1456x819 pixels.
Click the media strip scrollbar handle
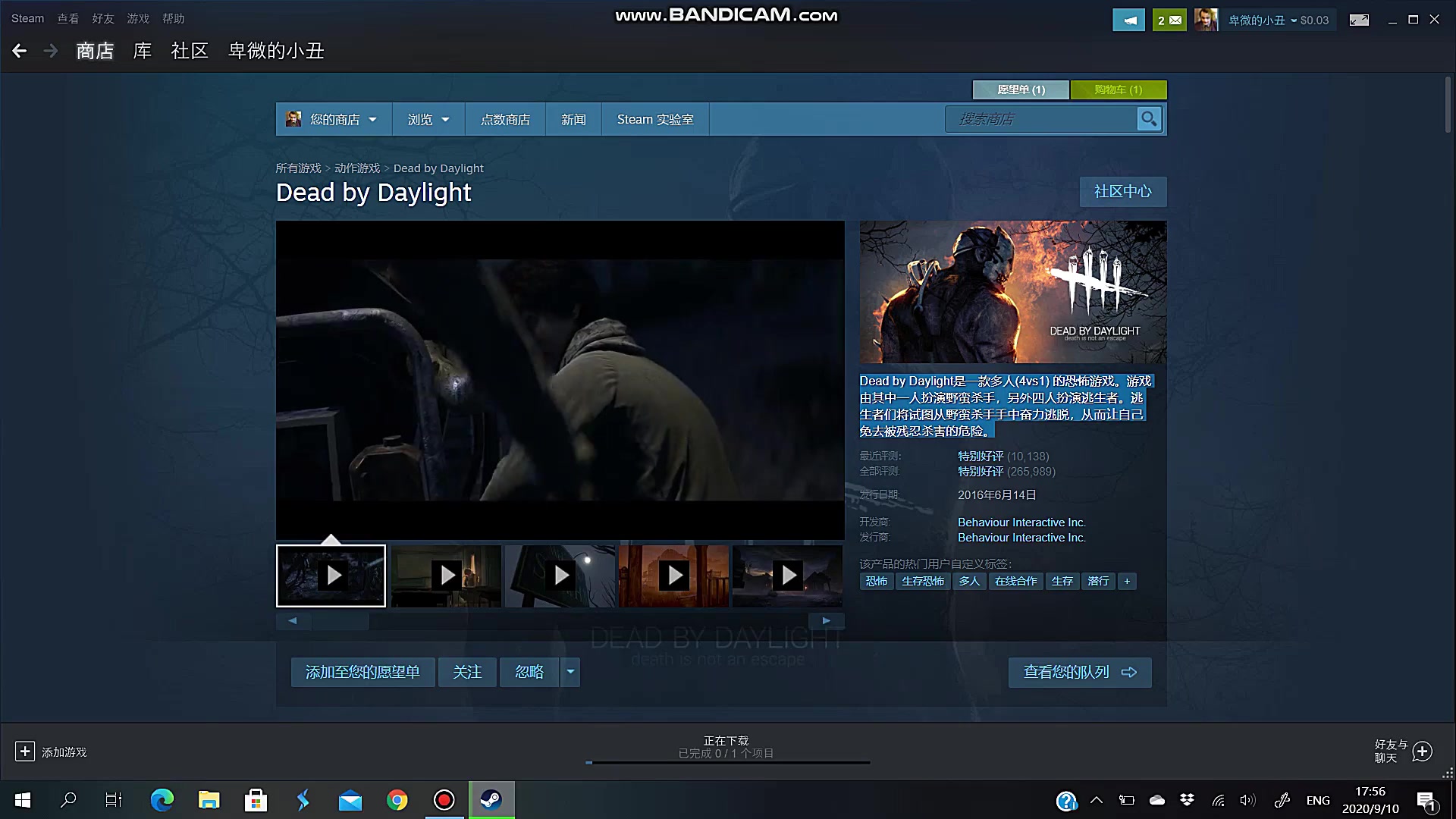point(340,621)
